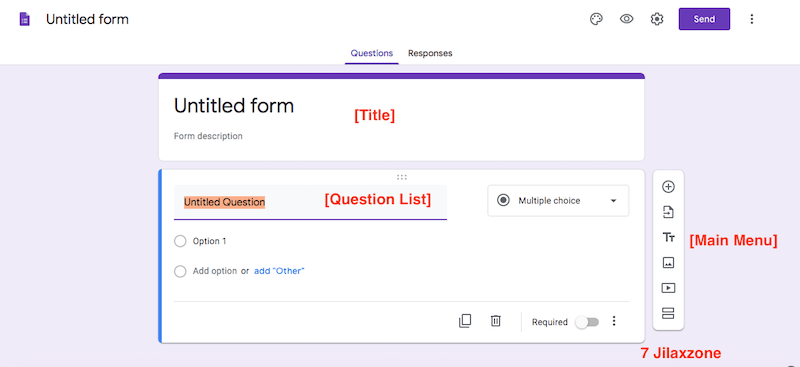The image size is (800, 367).
Task: Preview the form with eye icon
Action: pyautogui.click(x=627, y=19)
